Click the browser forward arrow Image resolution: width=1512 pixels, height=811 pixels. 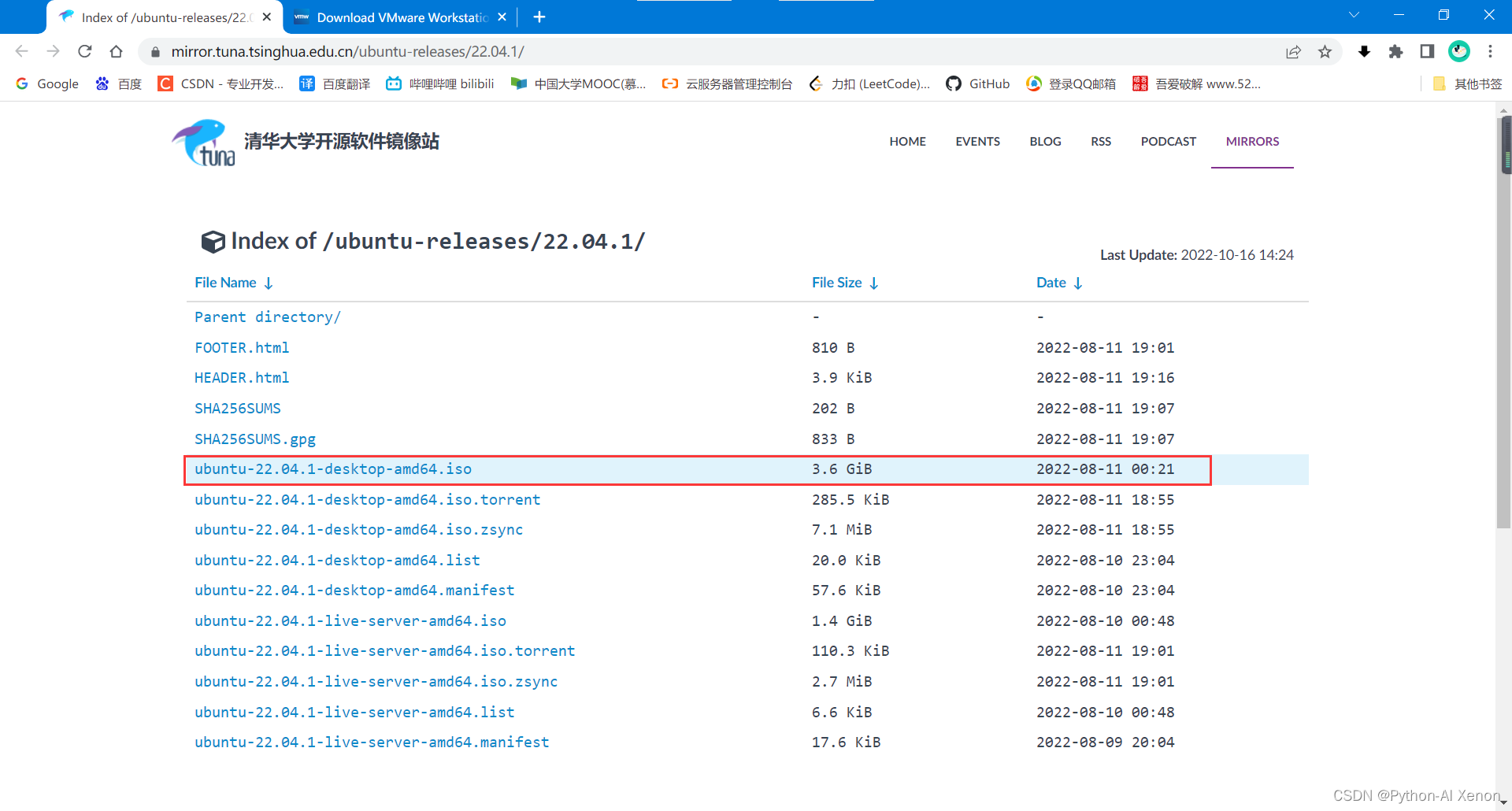pyautogui.click(x=53, y=51)
